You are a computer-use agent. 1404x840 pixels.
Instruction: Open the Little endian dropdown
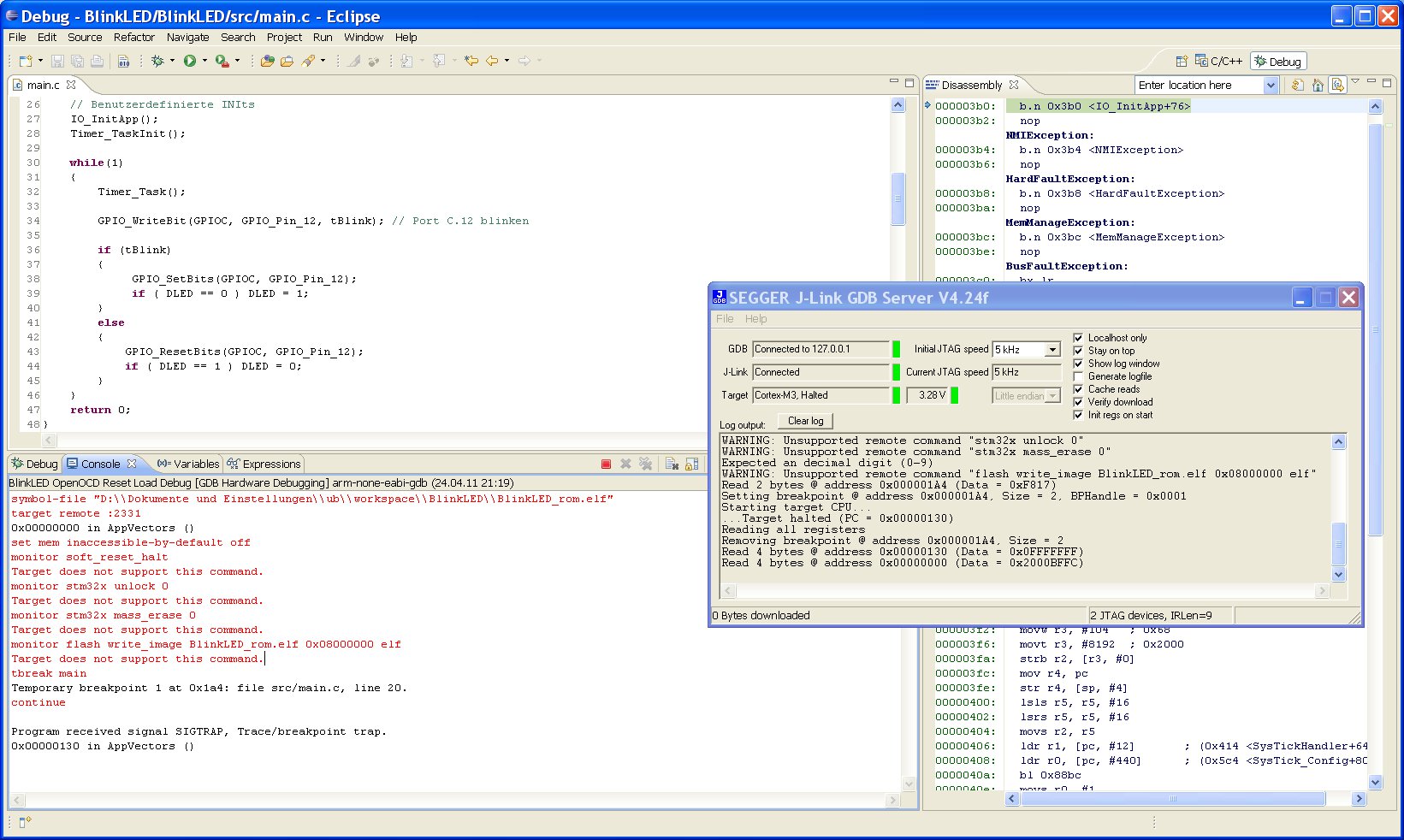coord(1053,395)
